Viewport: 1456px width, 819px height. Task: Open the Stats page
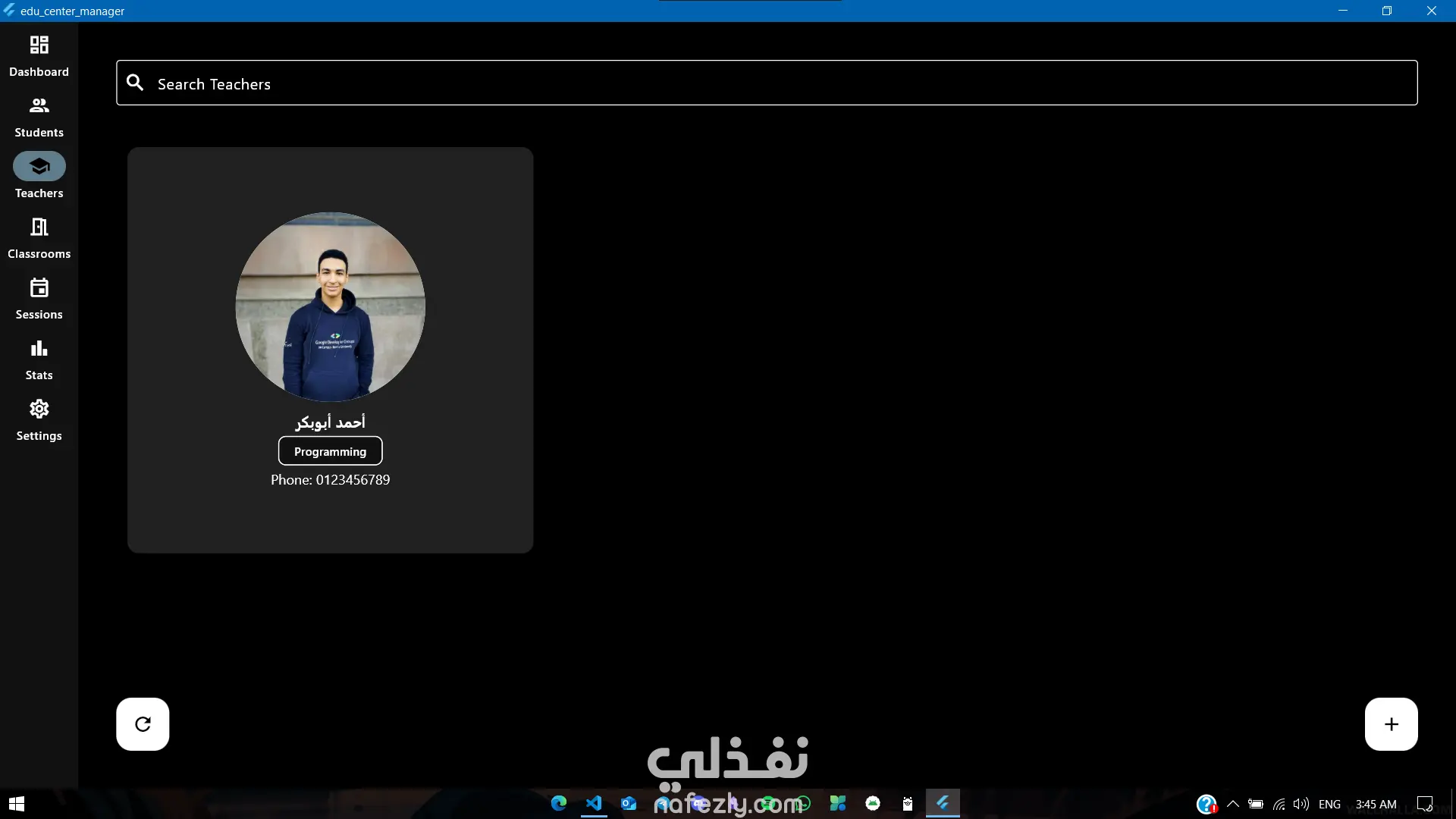[x=39, y=359]
